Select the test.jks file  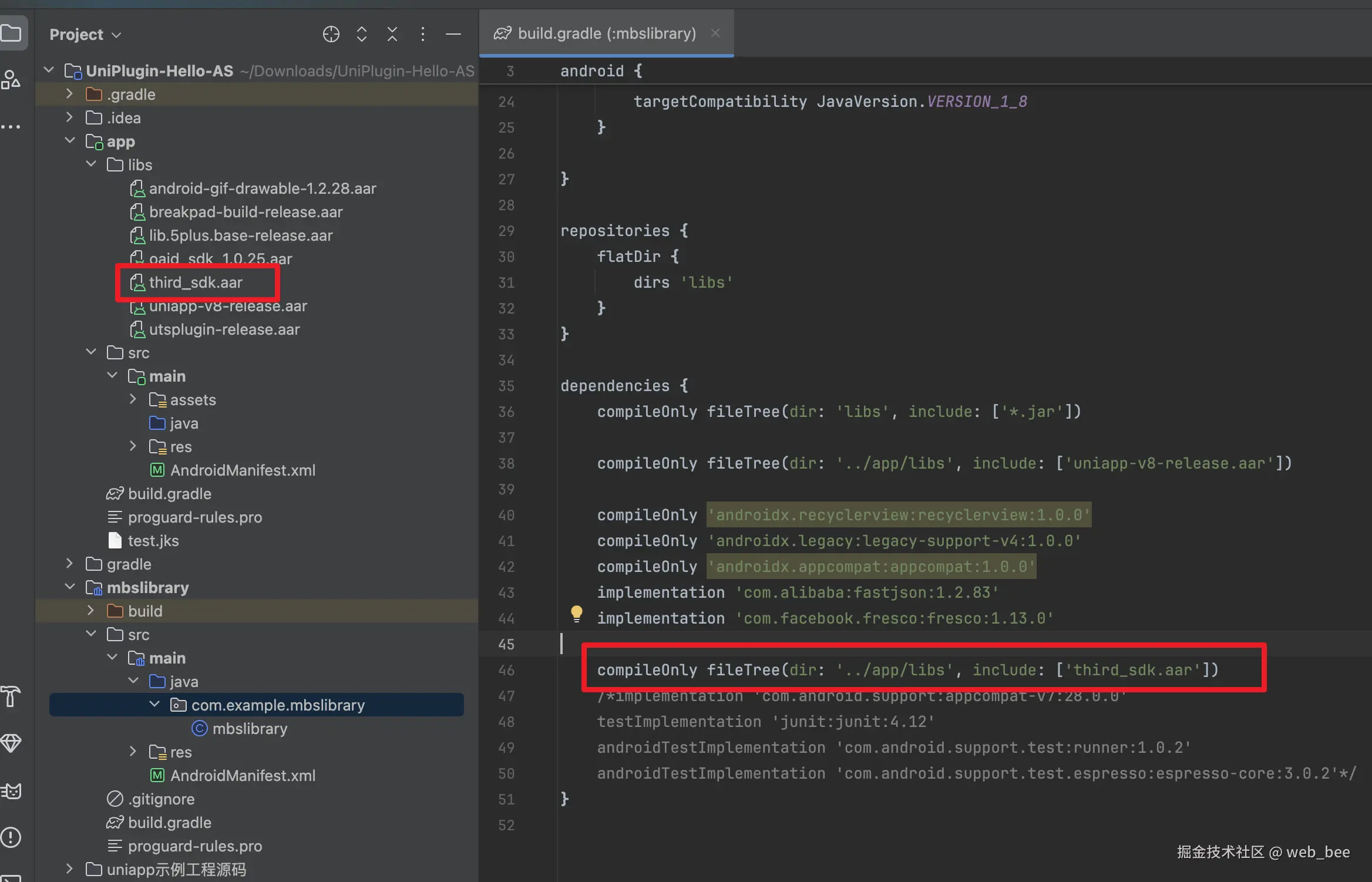[153, 540]
